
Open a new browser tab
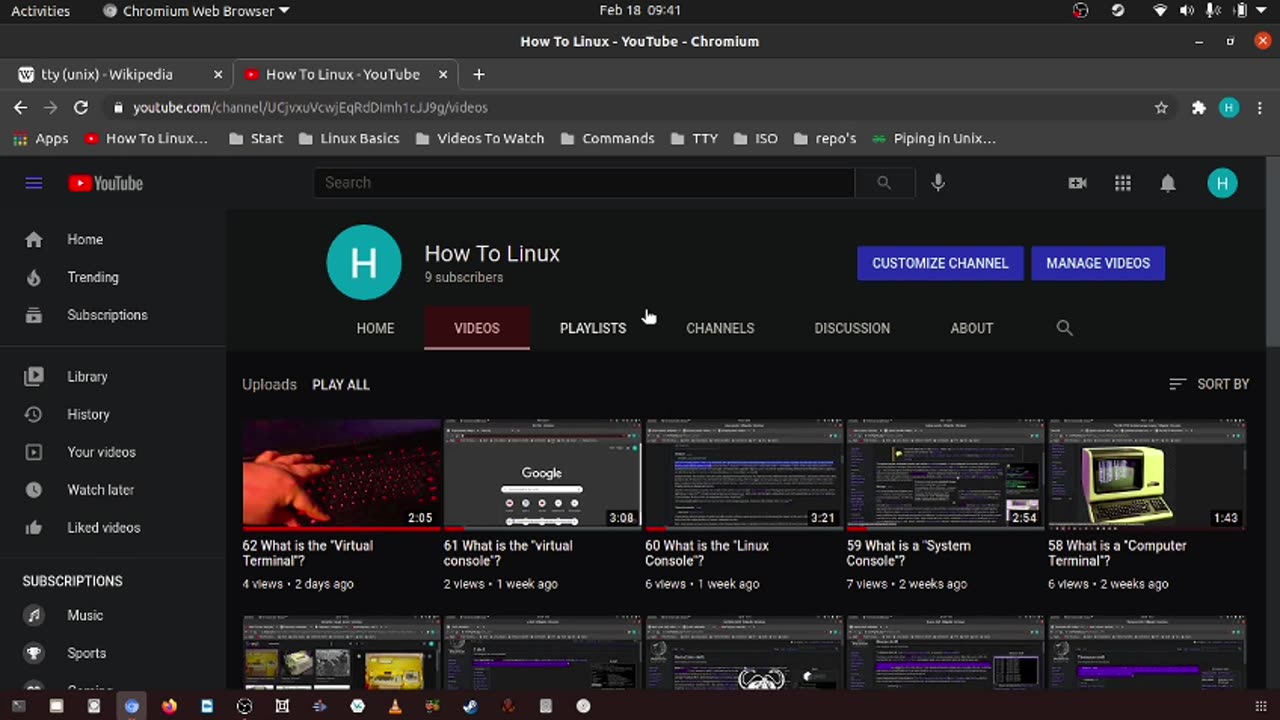click(x=479, y=74)
